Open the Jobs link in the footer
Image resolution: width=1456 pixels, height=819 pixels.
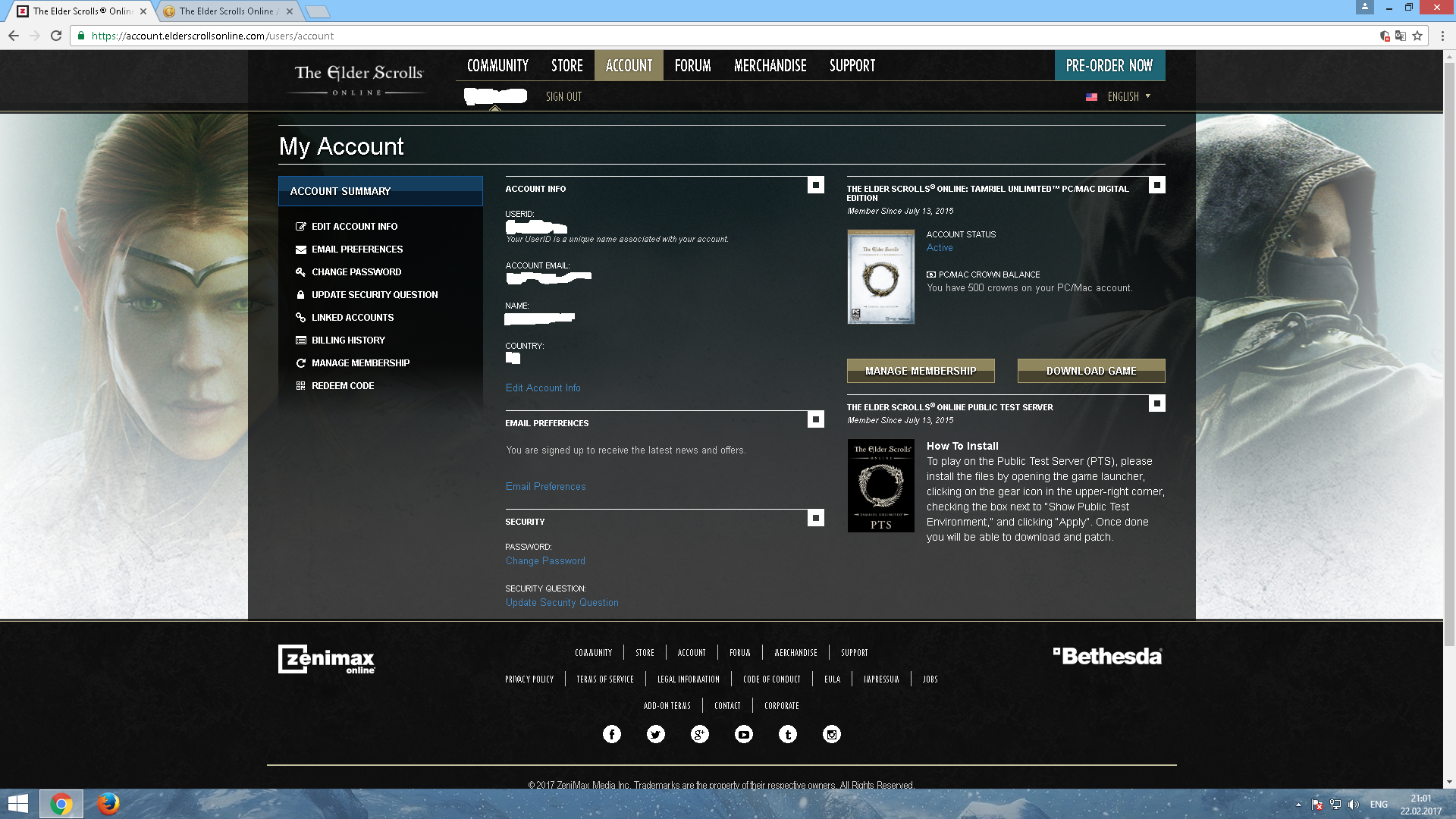[x=930, y=679]
